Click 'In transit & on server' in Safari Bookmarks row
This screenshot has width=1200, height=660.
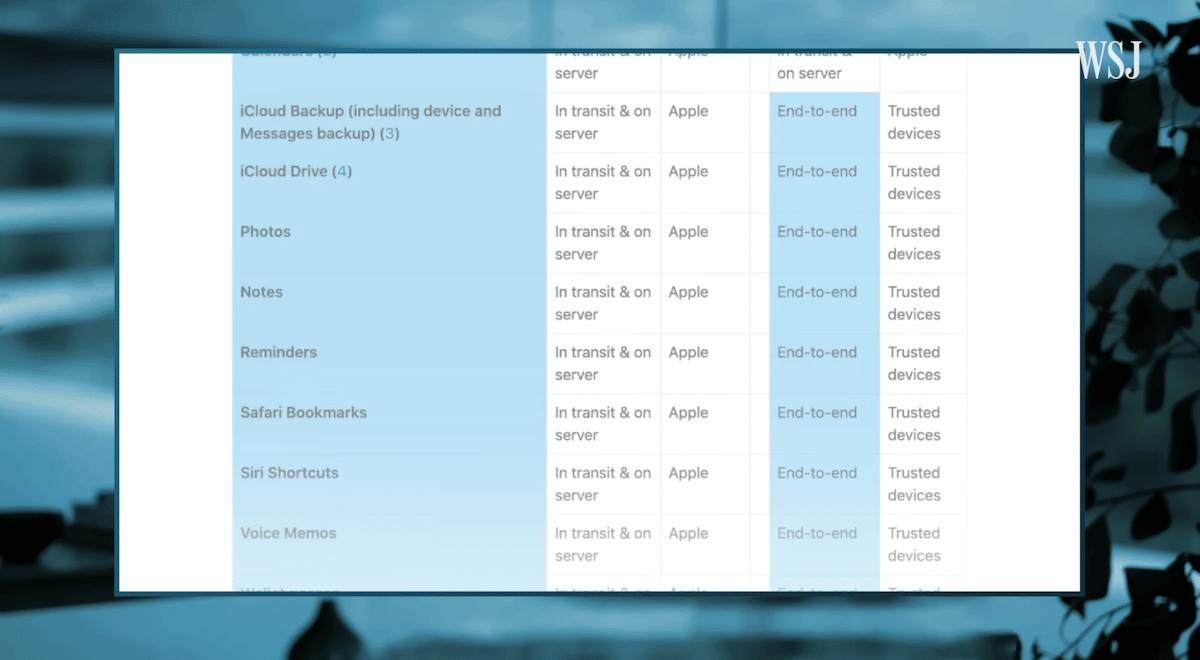(603, 423)
